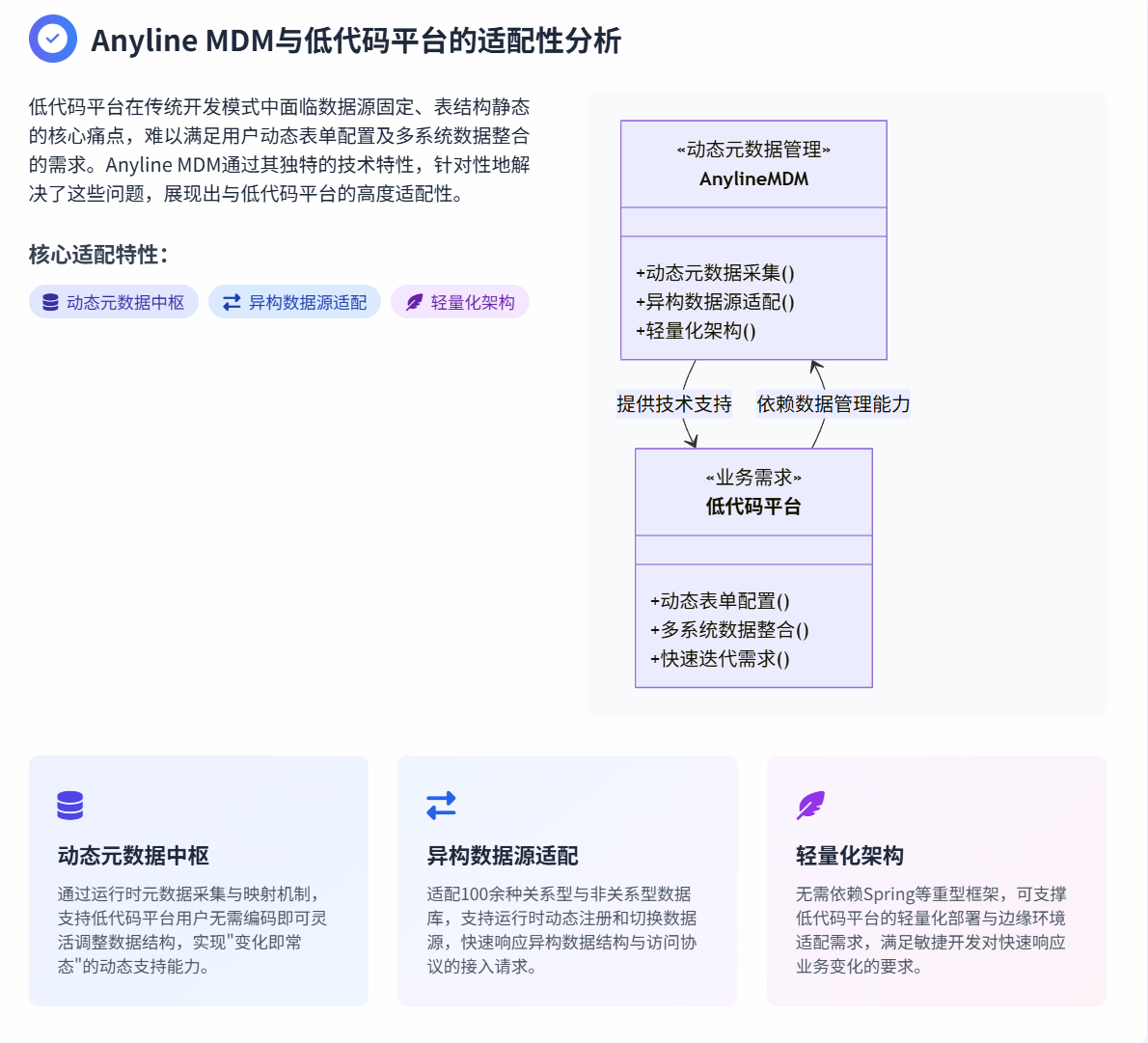Click the 核心适配特性 subheading
Screen dimensions: 1148x1043
[98, 255]
